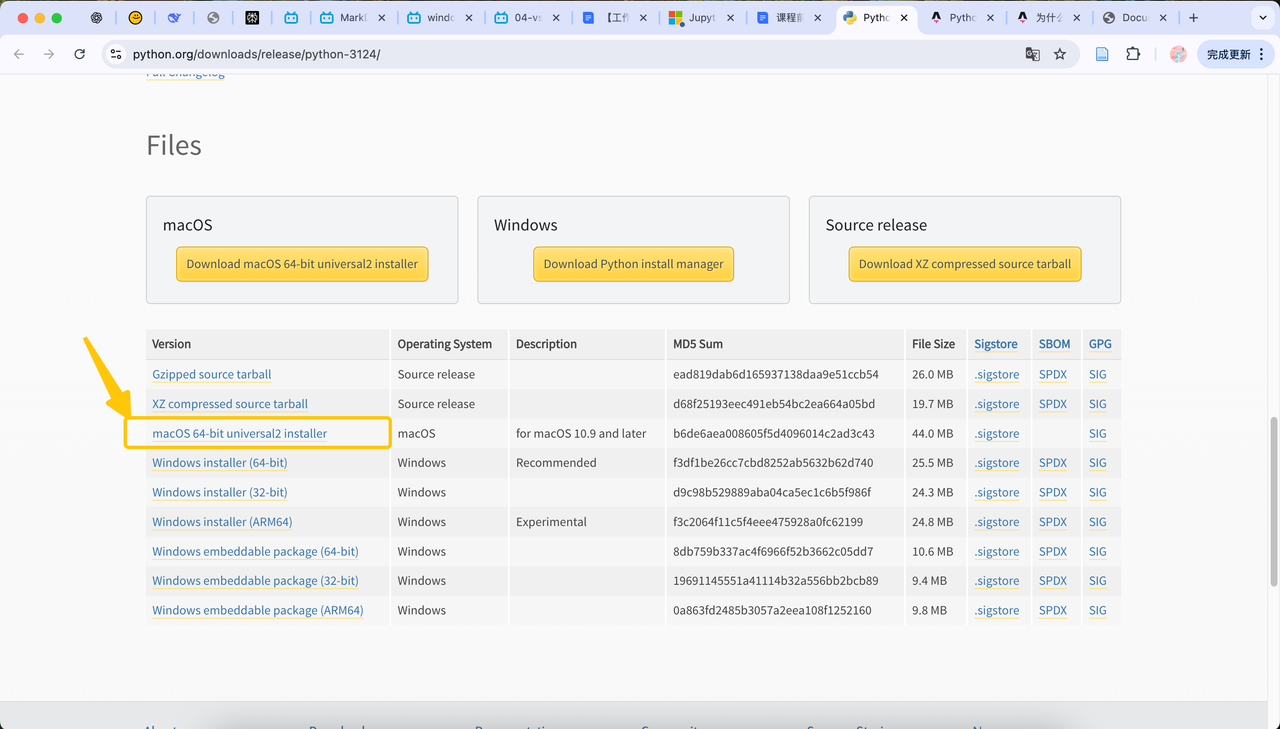Open the Extensions puzzle icon
Image resolution: width=1280 pixels, height=729 pixels.
(x=1133, y=54)
